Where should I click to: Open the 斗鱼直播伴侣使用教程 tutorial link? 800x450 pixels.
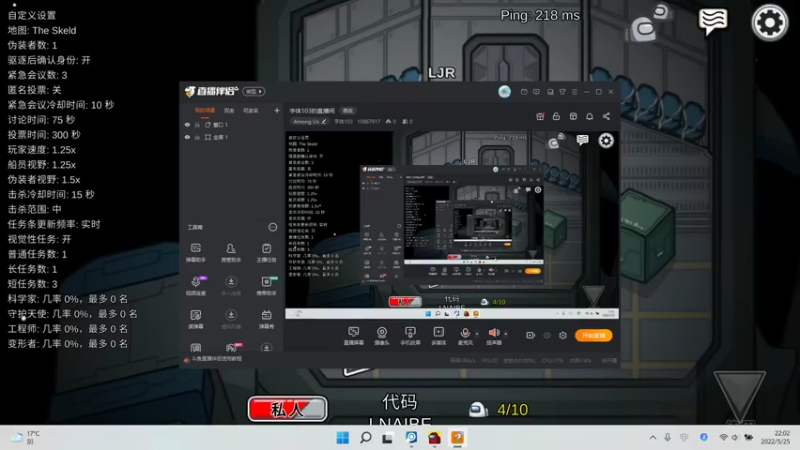(x=216, y=359)
